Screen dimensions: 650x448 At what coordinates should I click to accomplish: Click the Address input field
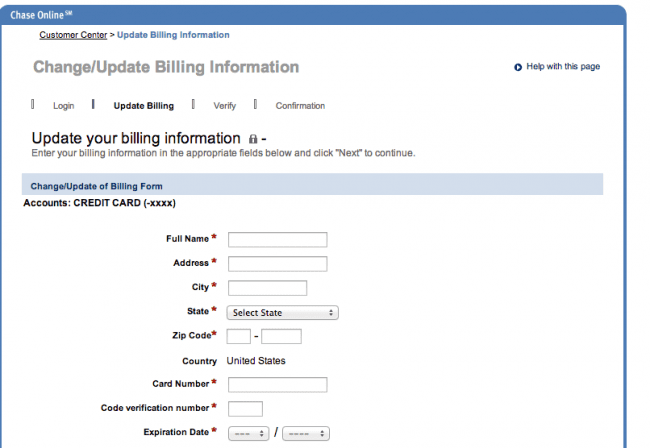(x=278, y=264)
